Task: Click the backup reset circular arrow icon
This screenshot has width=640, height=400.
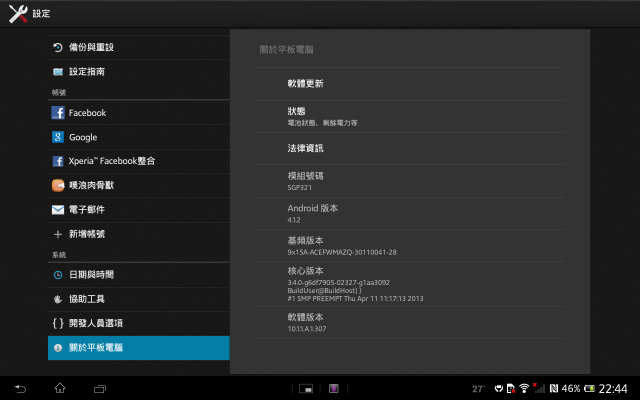Action: pos(58,47)
